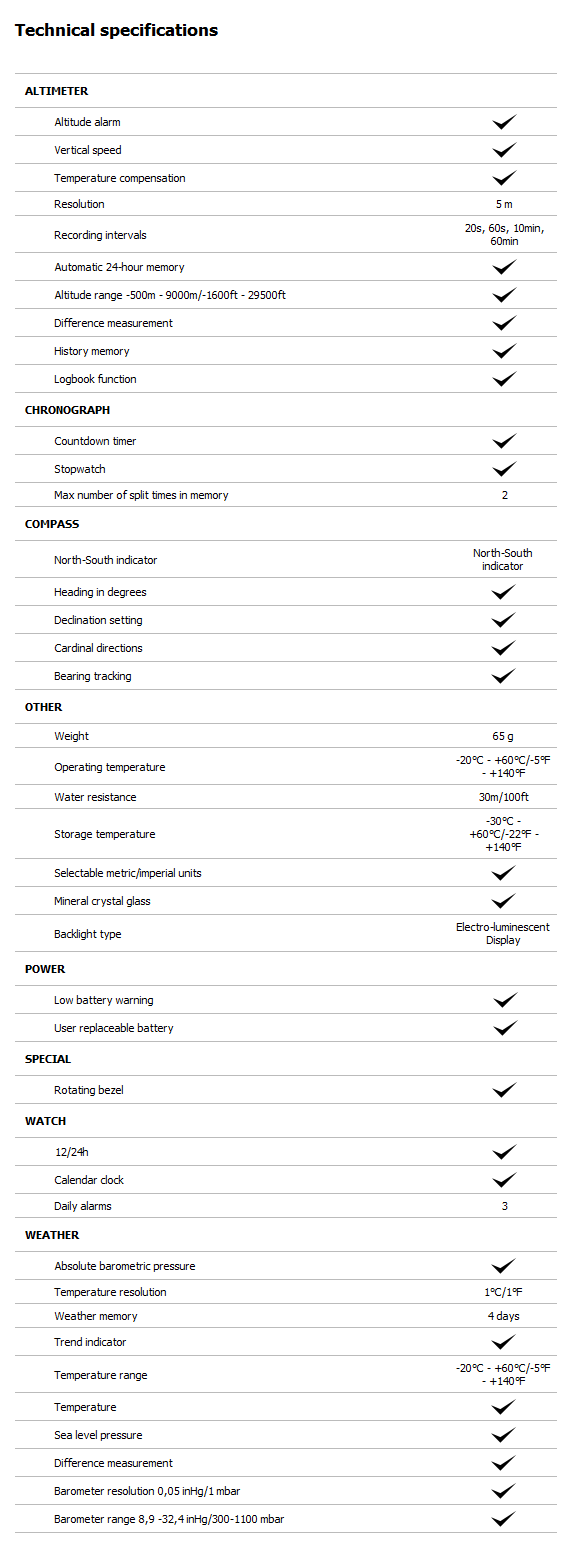The width and height of the screenshot is (572, 1545).
Task: Click the Bearing tracking checkmark icon
Action: pyautogui.click(x=504, y=676)
